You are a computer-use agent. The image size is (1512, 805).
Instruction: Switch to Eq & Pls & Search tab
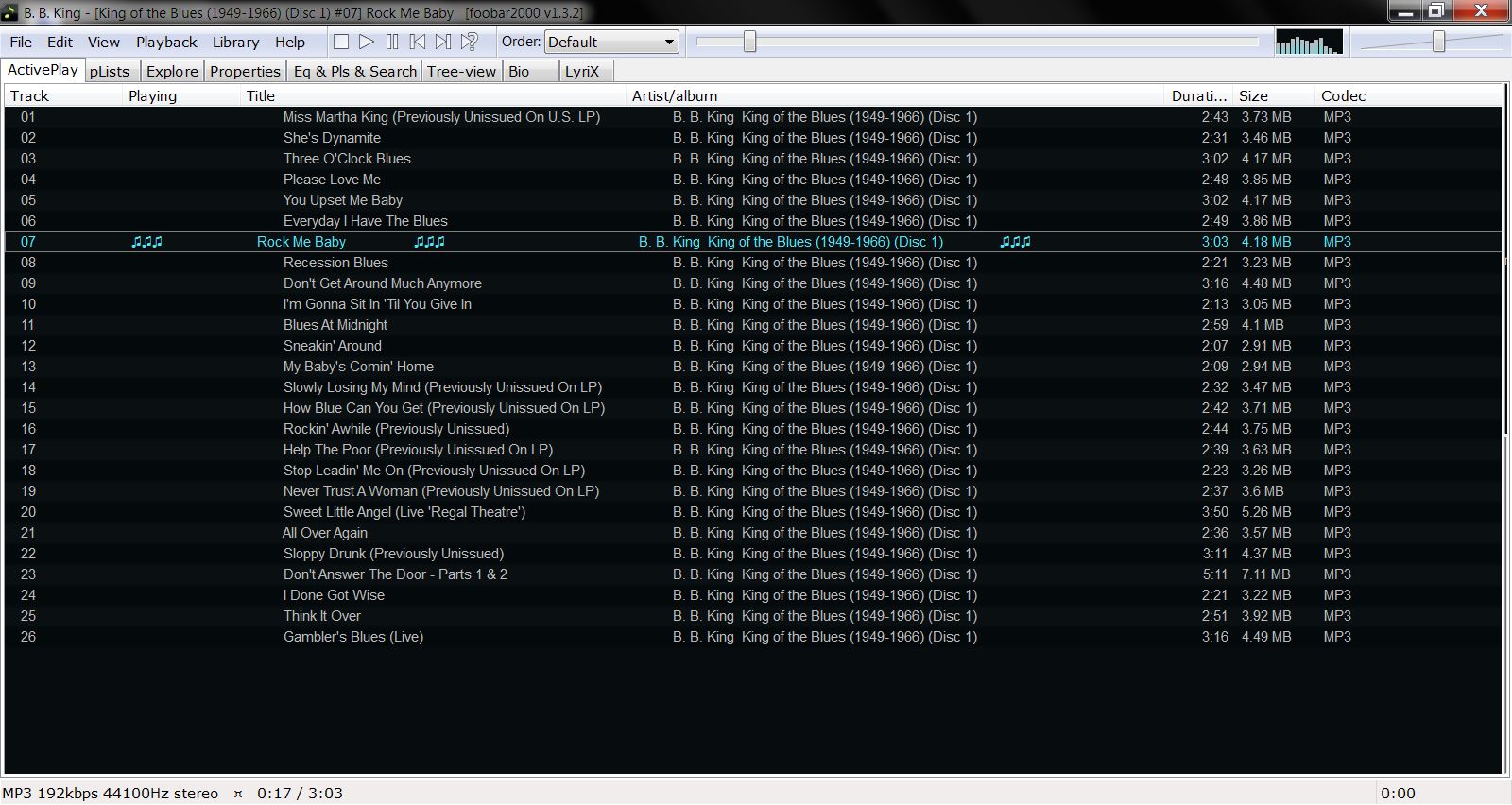(354, 71)
